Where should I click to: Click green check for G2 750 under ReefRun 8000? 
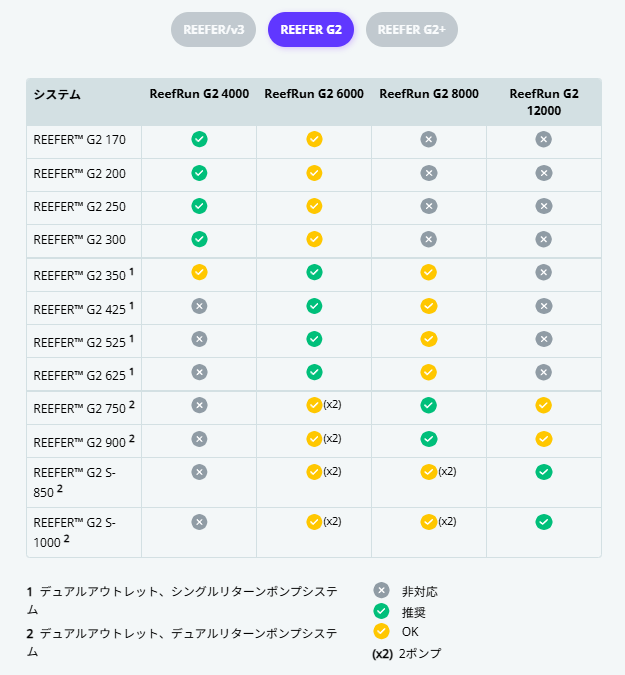[429, 405]
